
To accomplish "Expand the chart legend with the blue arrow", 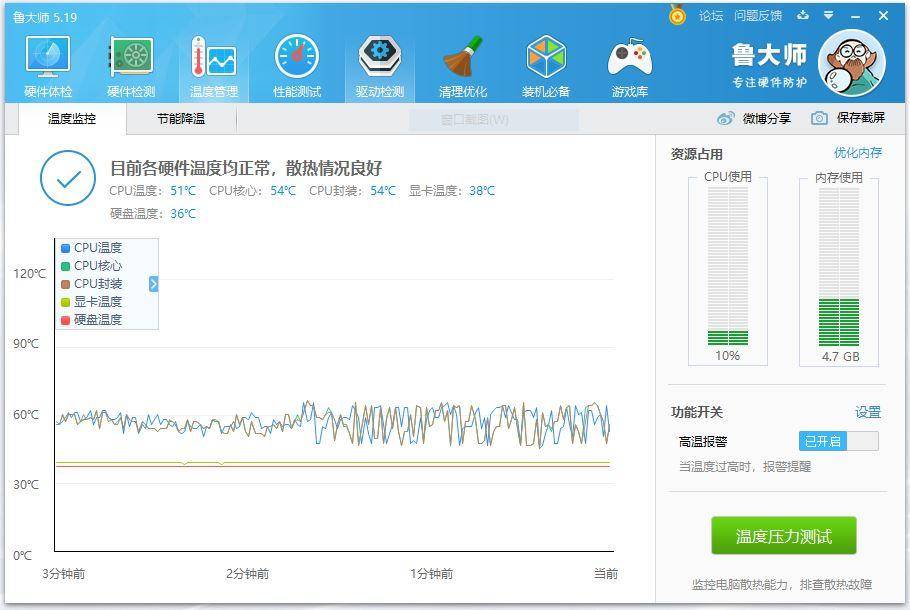I will click(x=152, y=284).
